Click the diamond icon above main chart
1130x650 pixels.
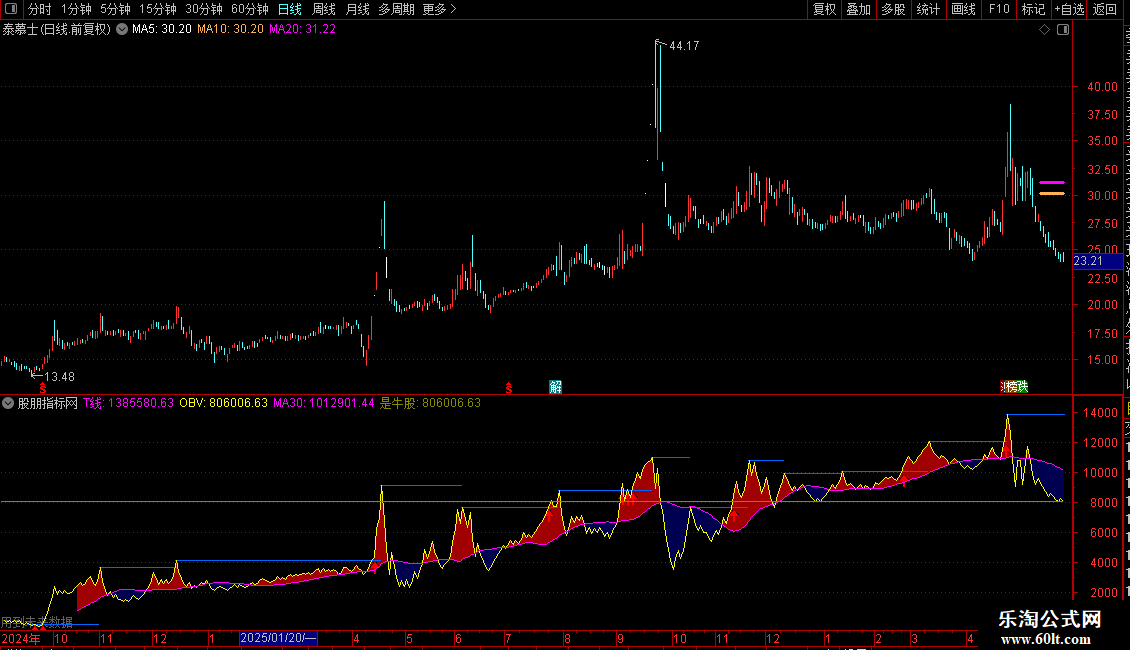(x=1044, y=30)
